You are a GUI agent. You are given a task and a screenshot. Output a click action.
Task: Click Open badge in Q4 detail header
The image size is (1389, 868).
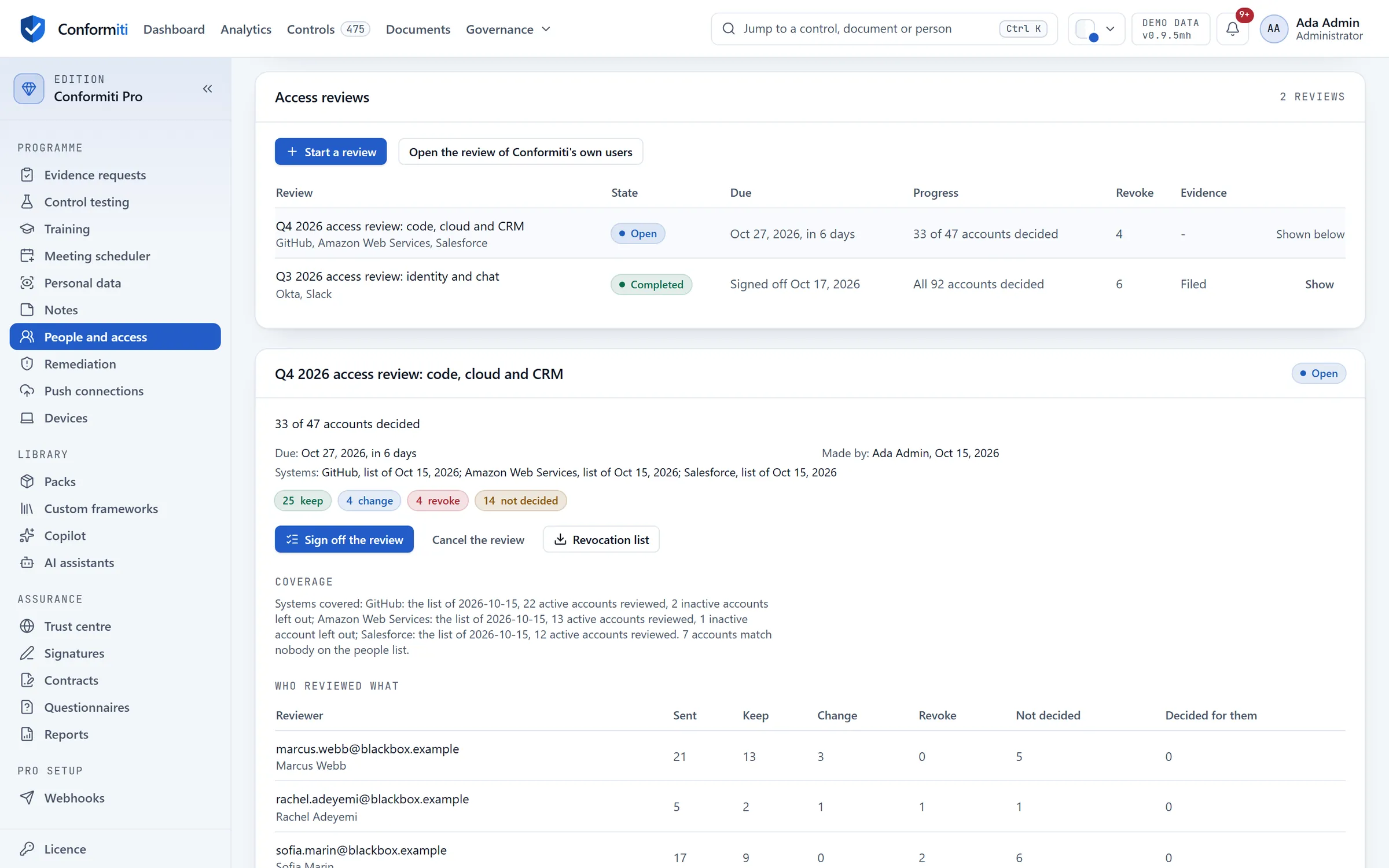point(1319,373)
